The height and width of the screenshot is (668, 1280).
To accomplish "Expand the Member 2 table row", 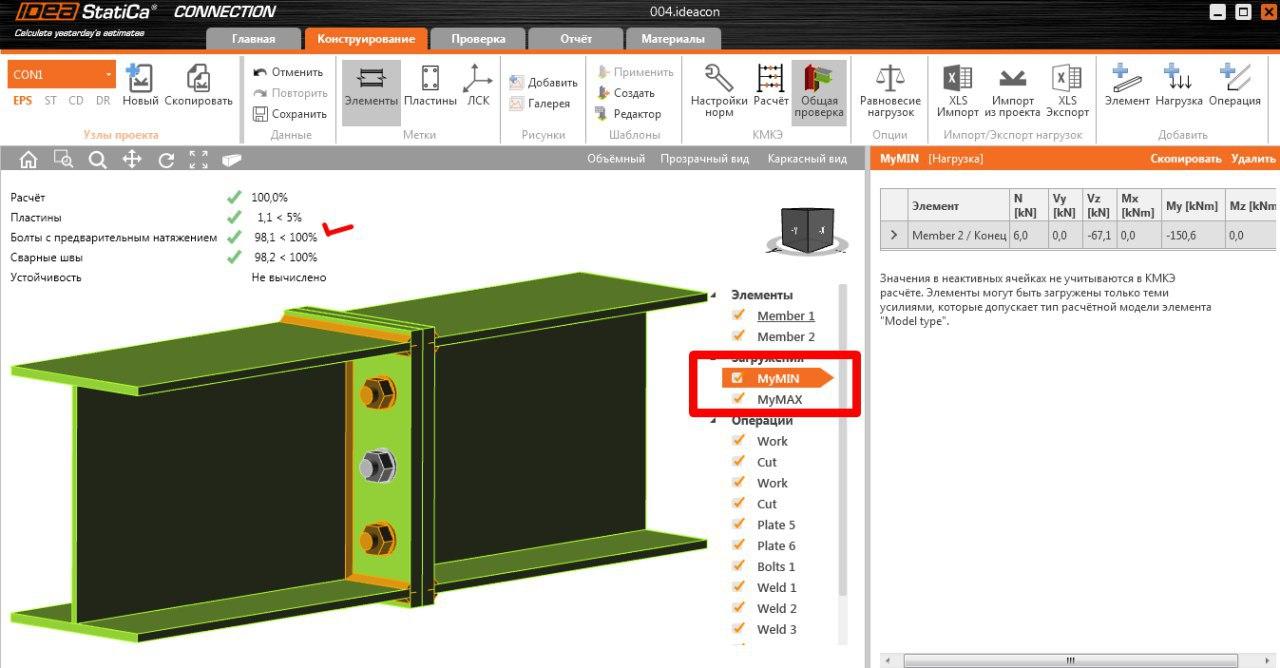I will tap(894, 237).
